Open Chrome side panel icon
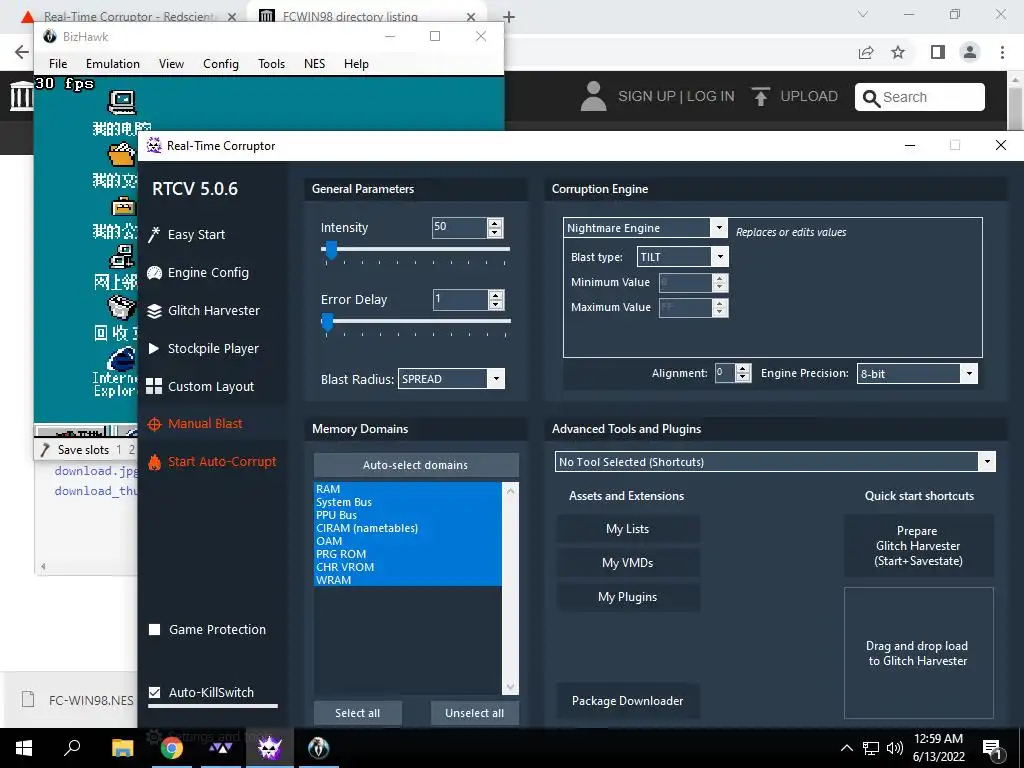 coord(938,52)
